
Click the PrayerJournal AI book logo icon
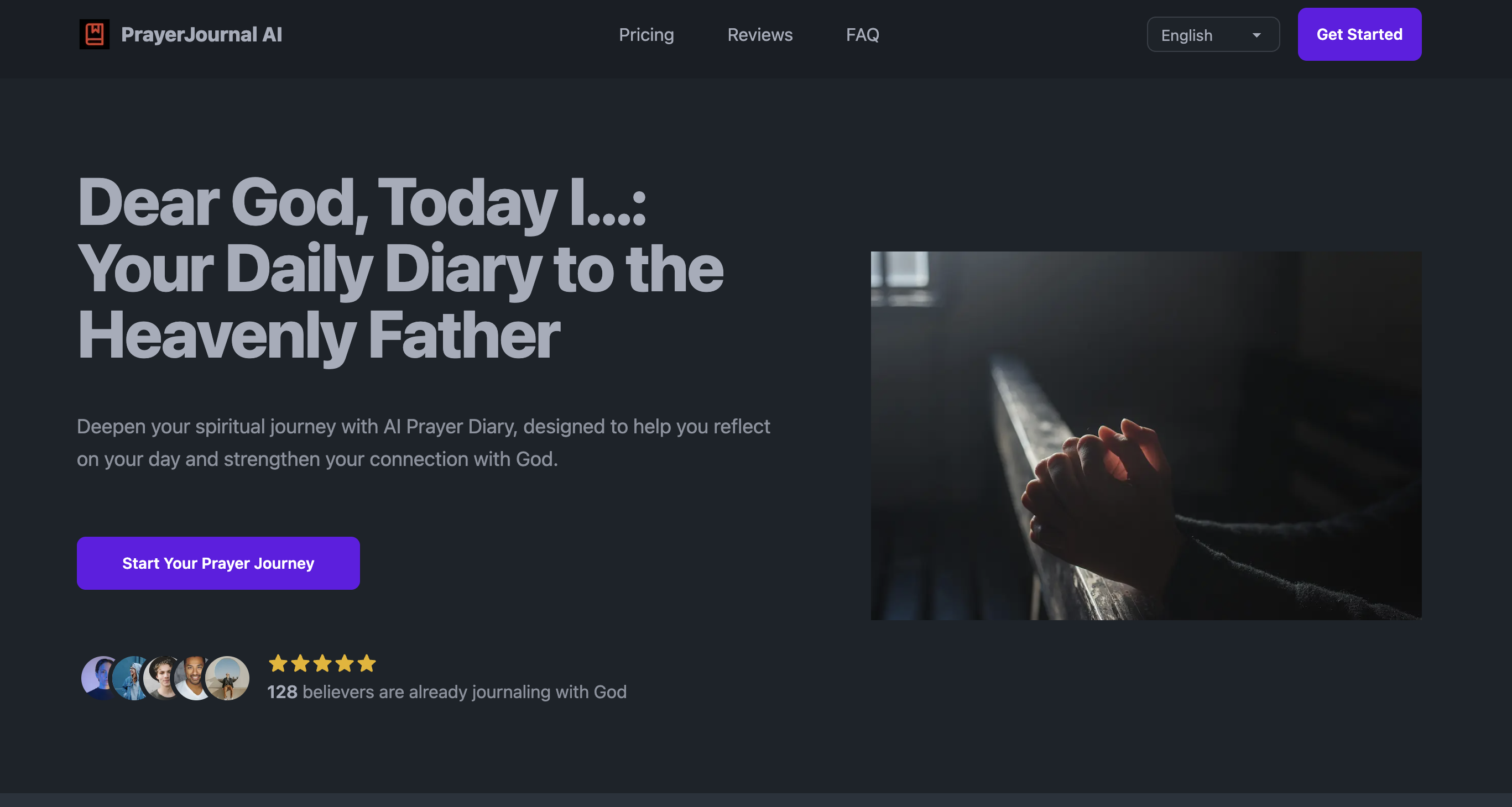(94, 35)
